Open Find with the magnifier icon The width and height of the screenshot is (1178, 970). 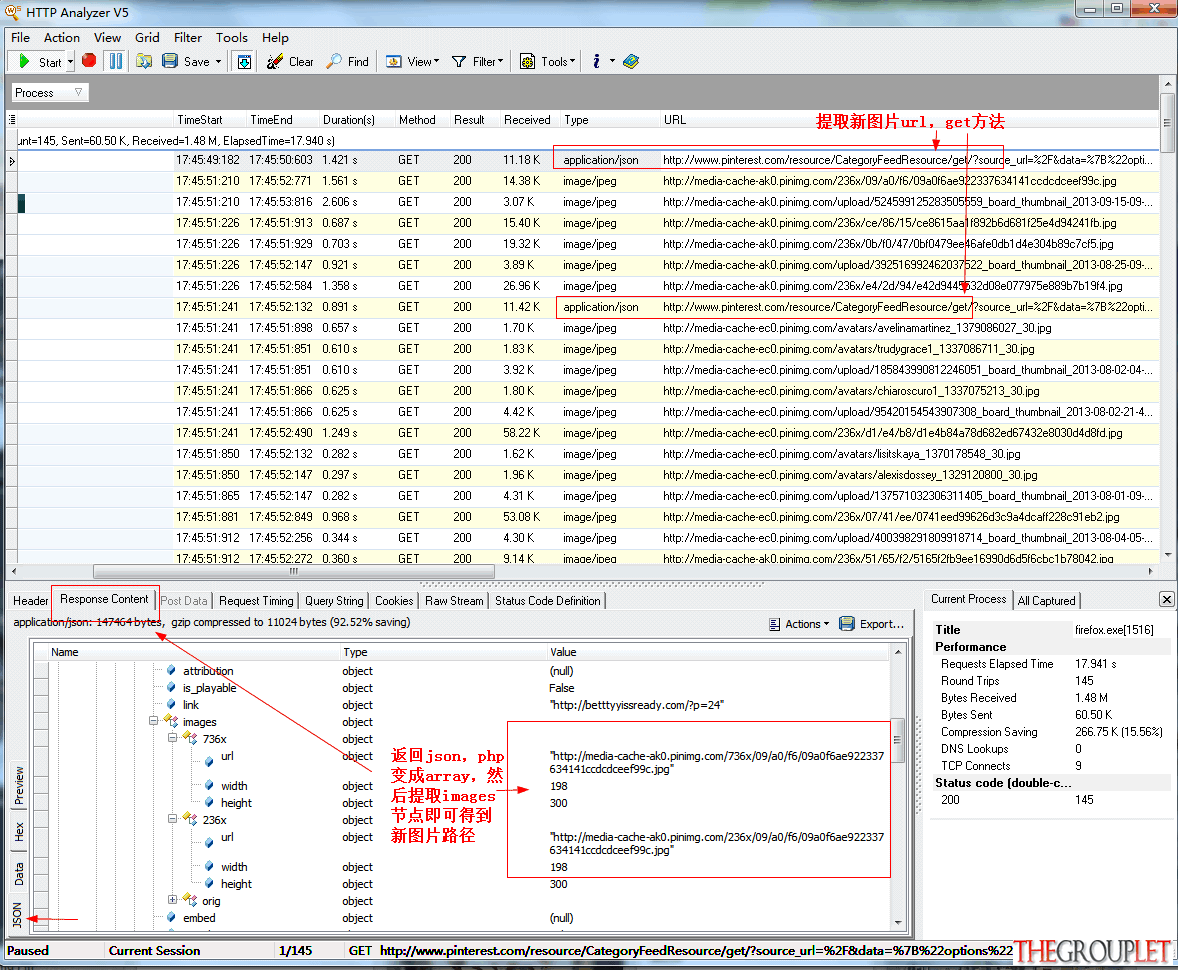334,62
